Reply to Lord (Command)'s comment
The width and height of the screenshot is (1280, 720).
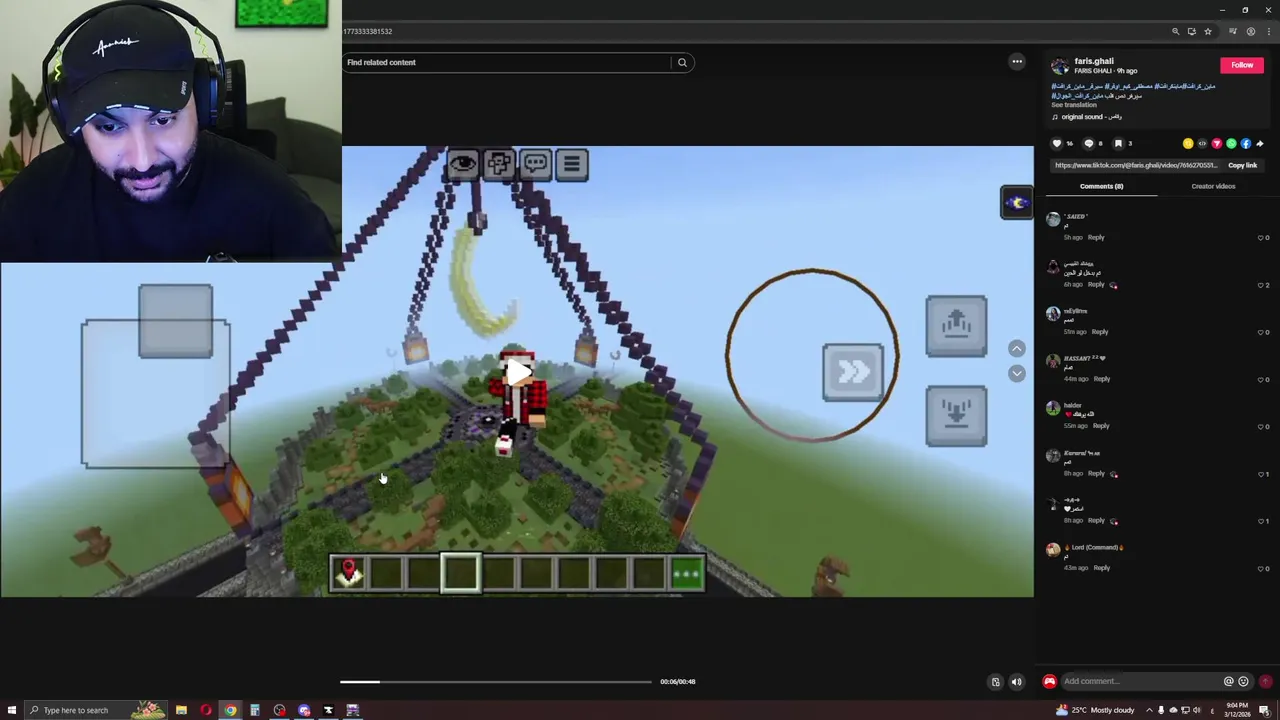coord(1101,568)
